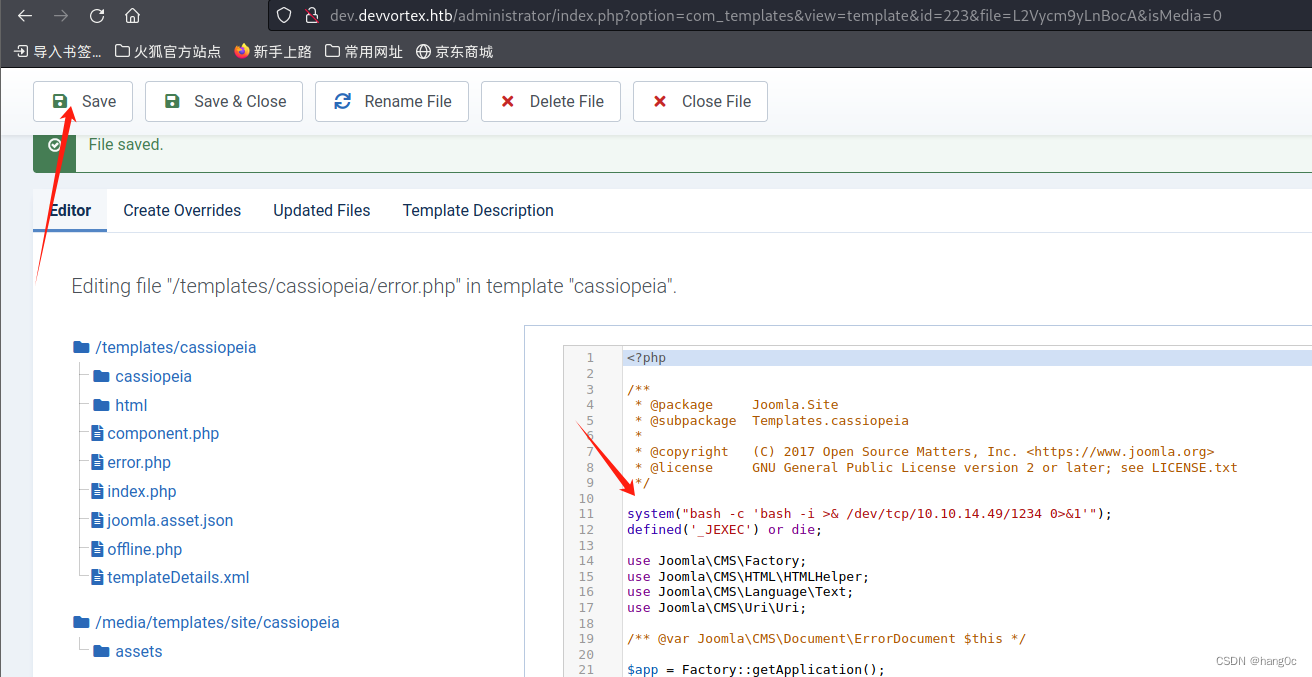Click the Delete File button
This screenshot has height=677, width=1312.
[551, 101]
